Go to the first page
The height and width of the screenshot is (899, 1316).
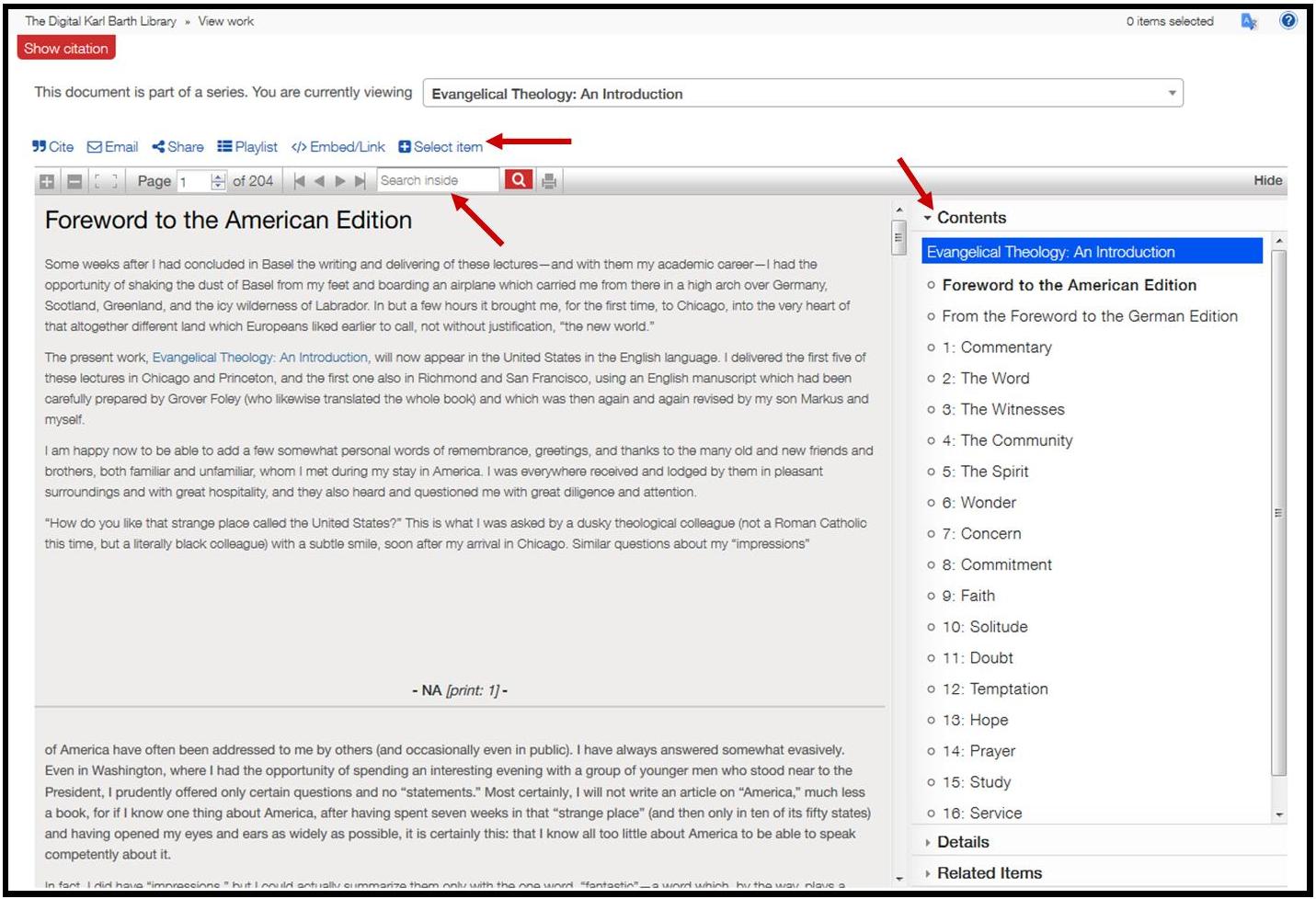(299, 181)
